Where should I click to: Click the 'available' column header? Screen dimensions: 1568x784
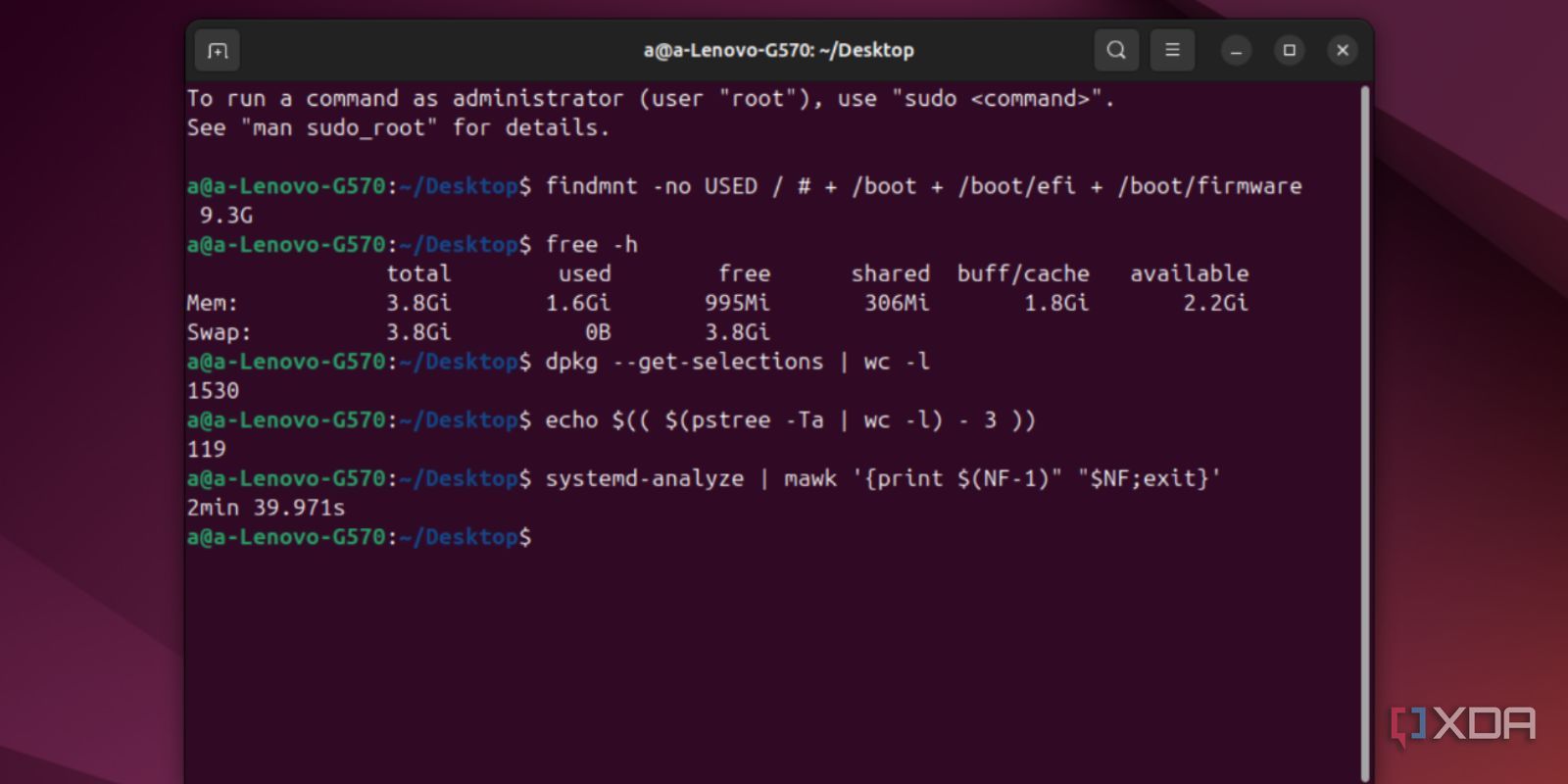point(1190,274)
